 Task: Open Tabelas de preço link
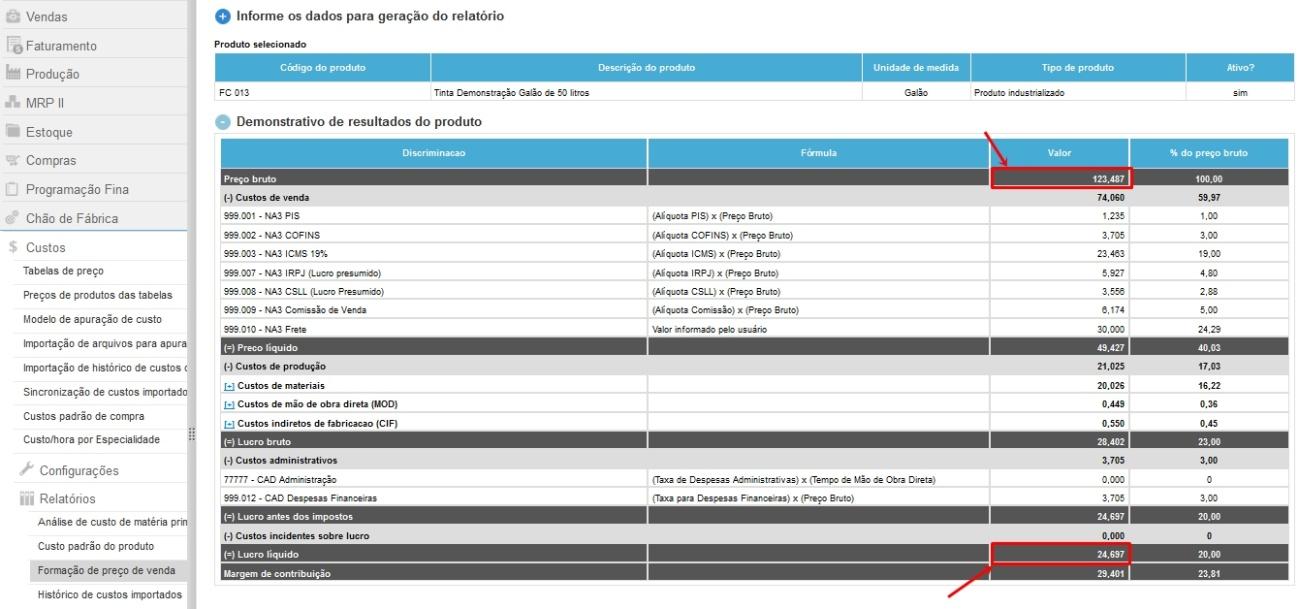63,271
